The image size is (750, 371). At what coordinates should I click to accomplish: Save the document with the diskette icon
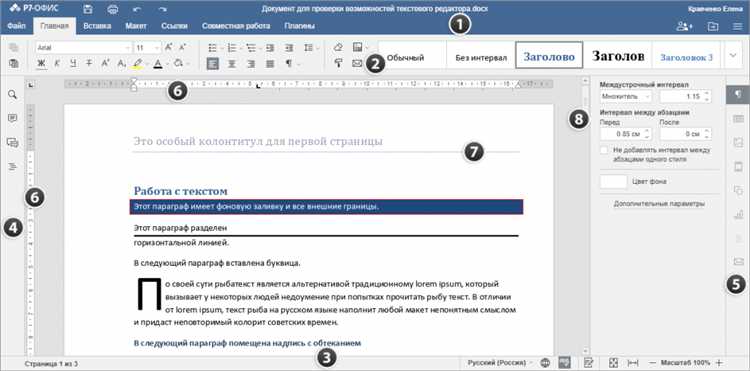[x=88, y=9]
